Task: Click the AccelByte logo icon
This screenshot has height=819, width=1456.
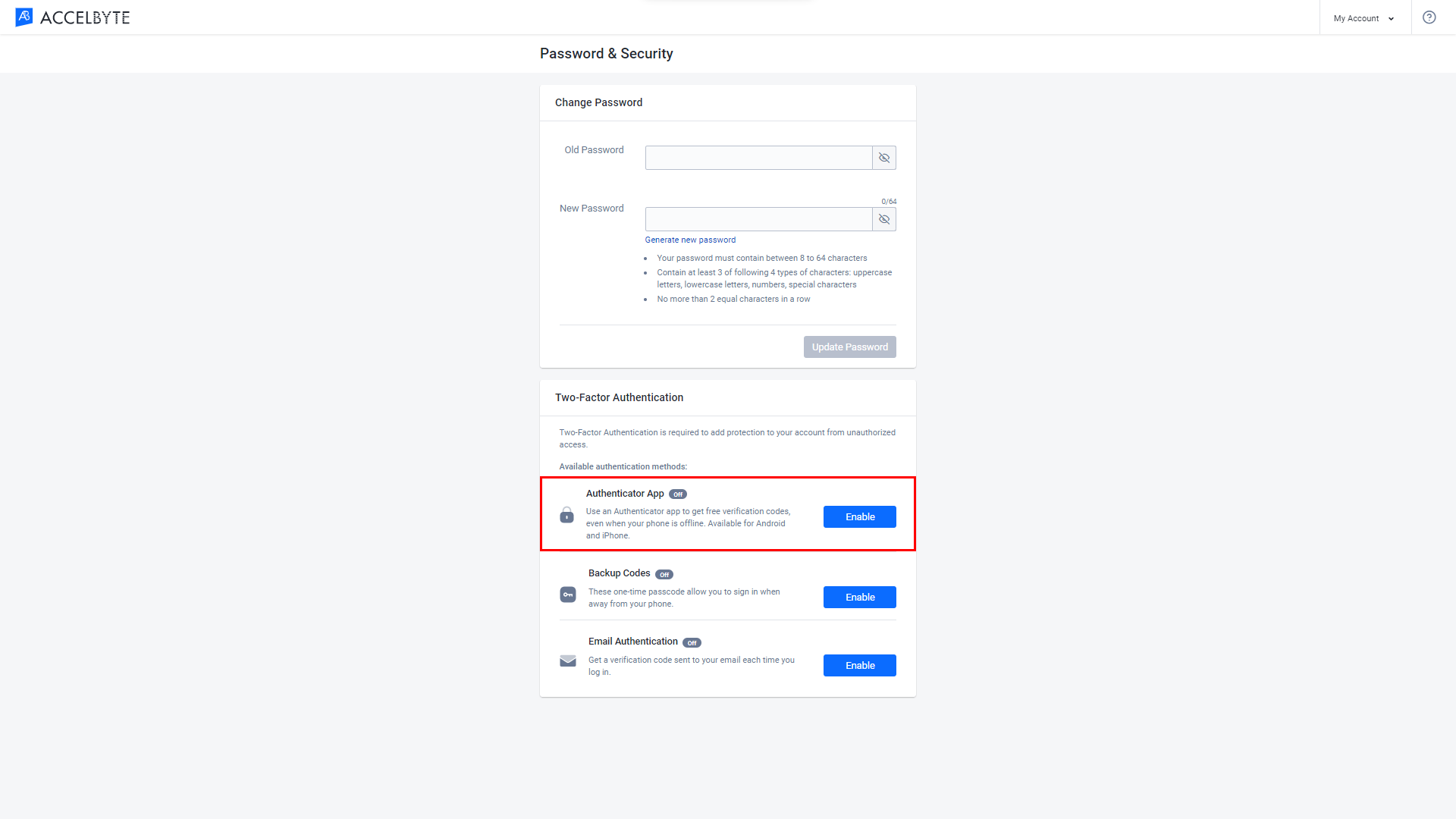Action: 22,16
